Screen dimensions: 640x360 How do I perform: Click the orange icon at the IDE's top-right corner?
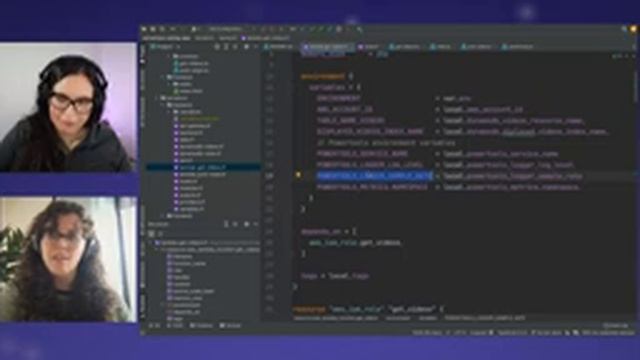633,29
